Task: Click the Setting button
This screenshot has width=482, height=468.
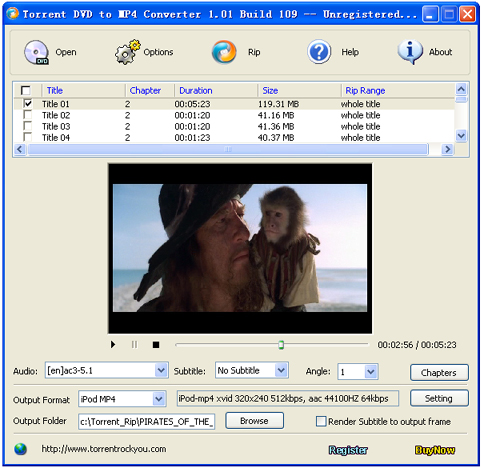Action: click(439, 398)
